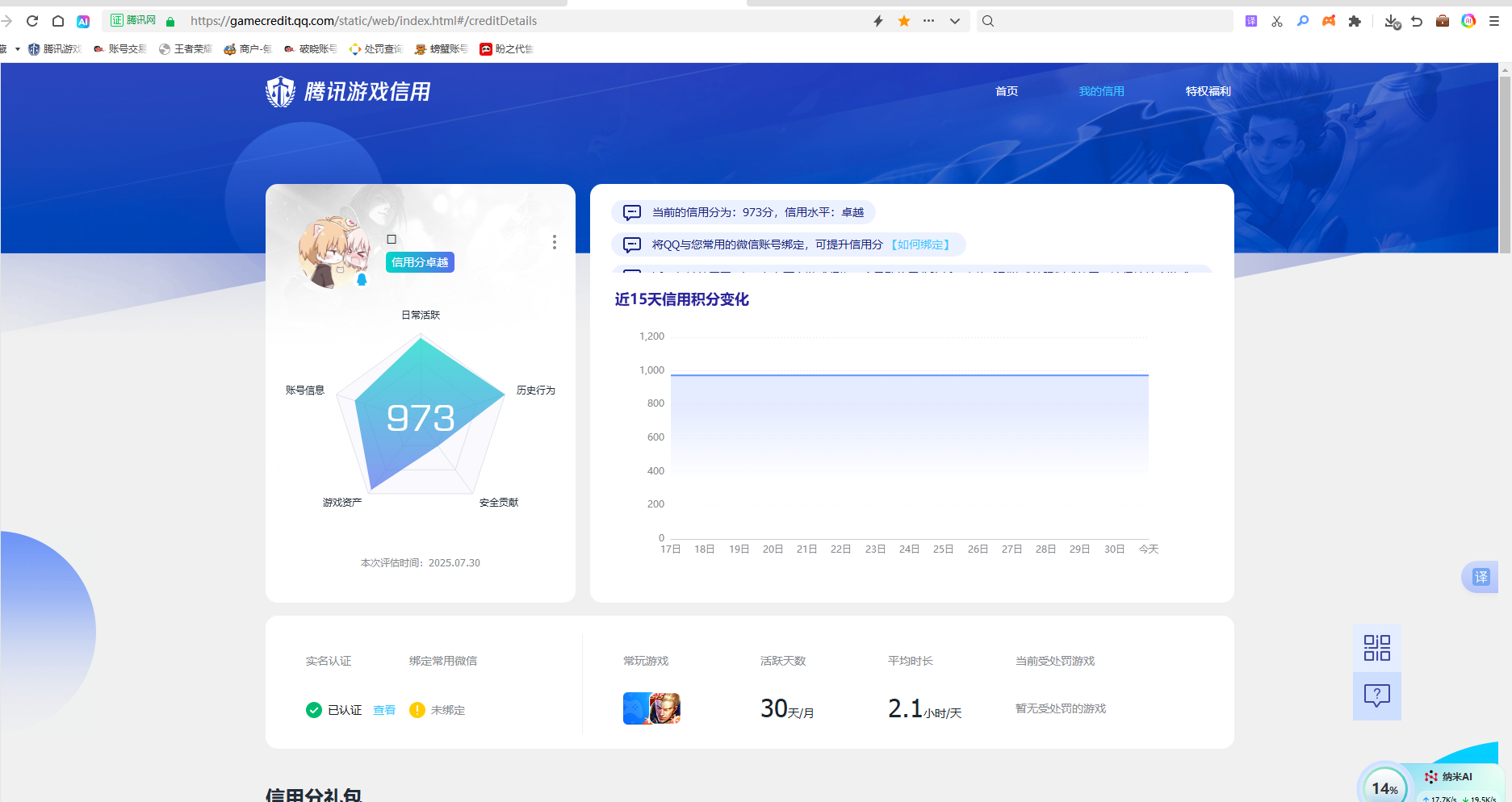
Task: Click the 近15天信用积分变化 heading
Action: point(682,299)
